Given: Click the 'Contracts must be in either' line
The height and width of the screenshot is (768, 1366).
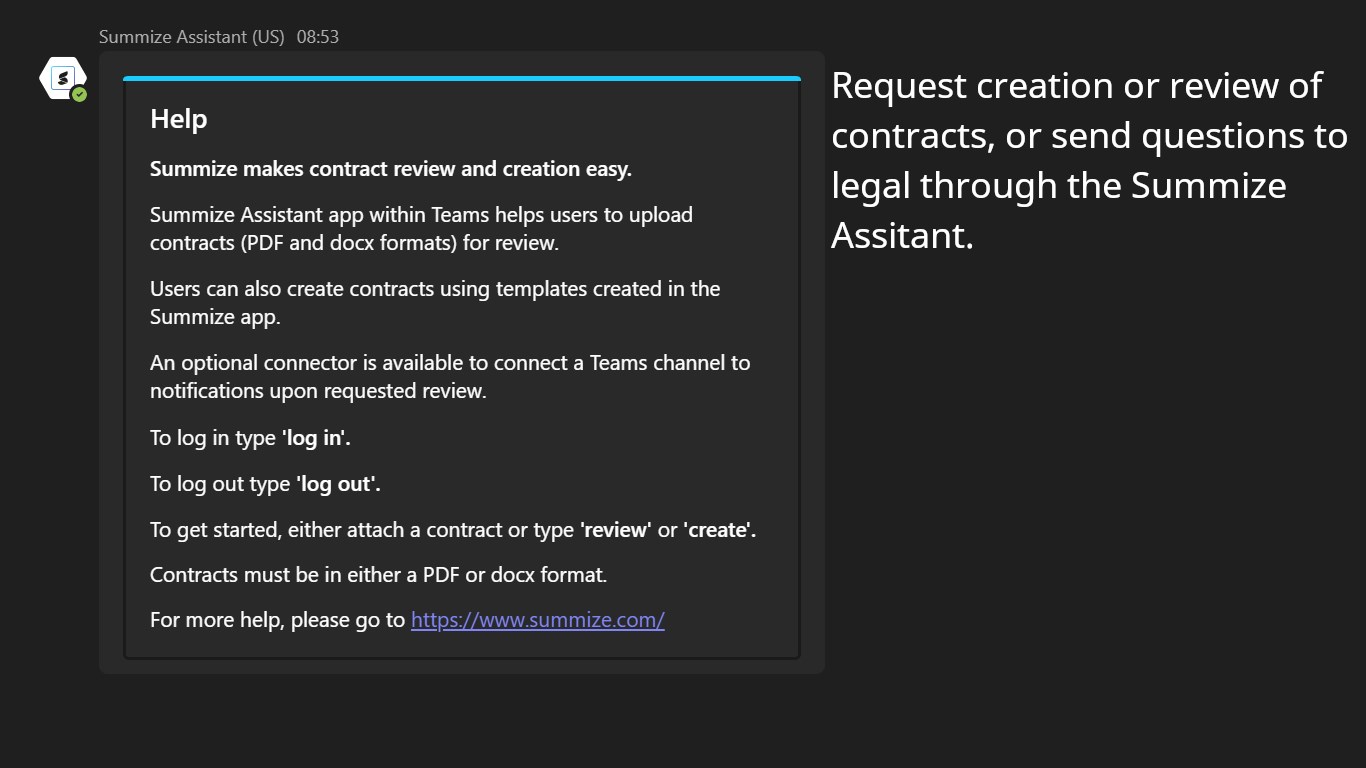Looking at the screenshot, I should [378, 575].
